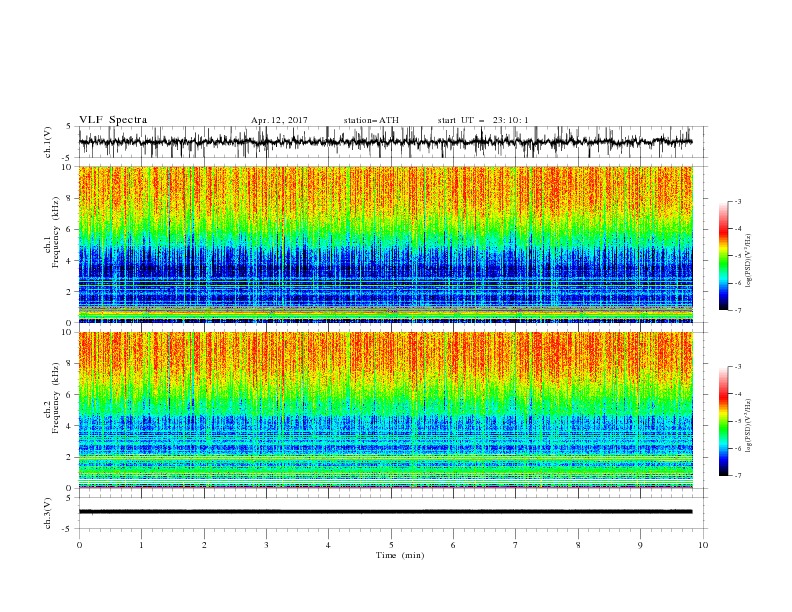Click the "4" kHz tick on ch.1 axis
Image resolution: width=792 pixels, height=612 pixels.
(69, 261)
